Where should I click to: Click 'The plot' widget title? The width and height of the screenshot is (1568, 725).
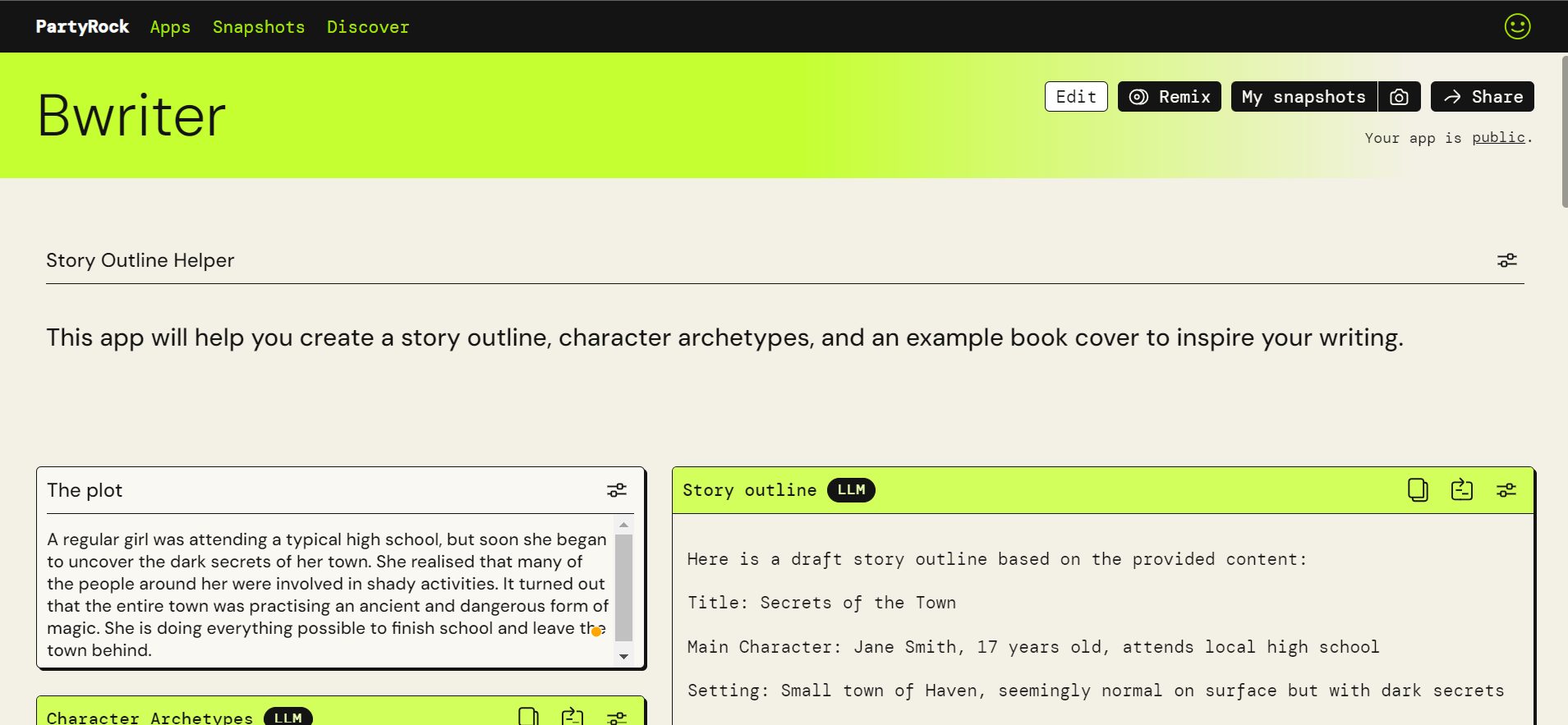tap(85, 490)
